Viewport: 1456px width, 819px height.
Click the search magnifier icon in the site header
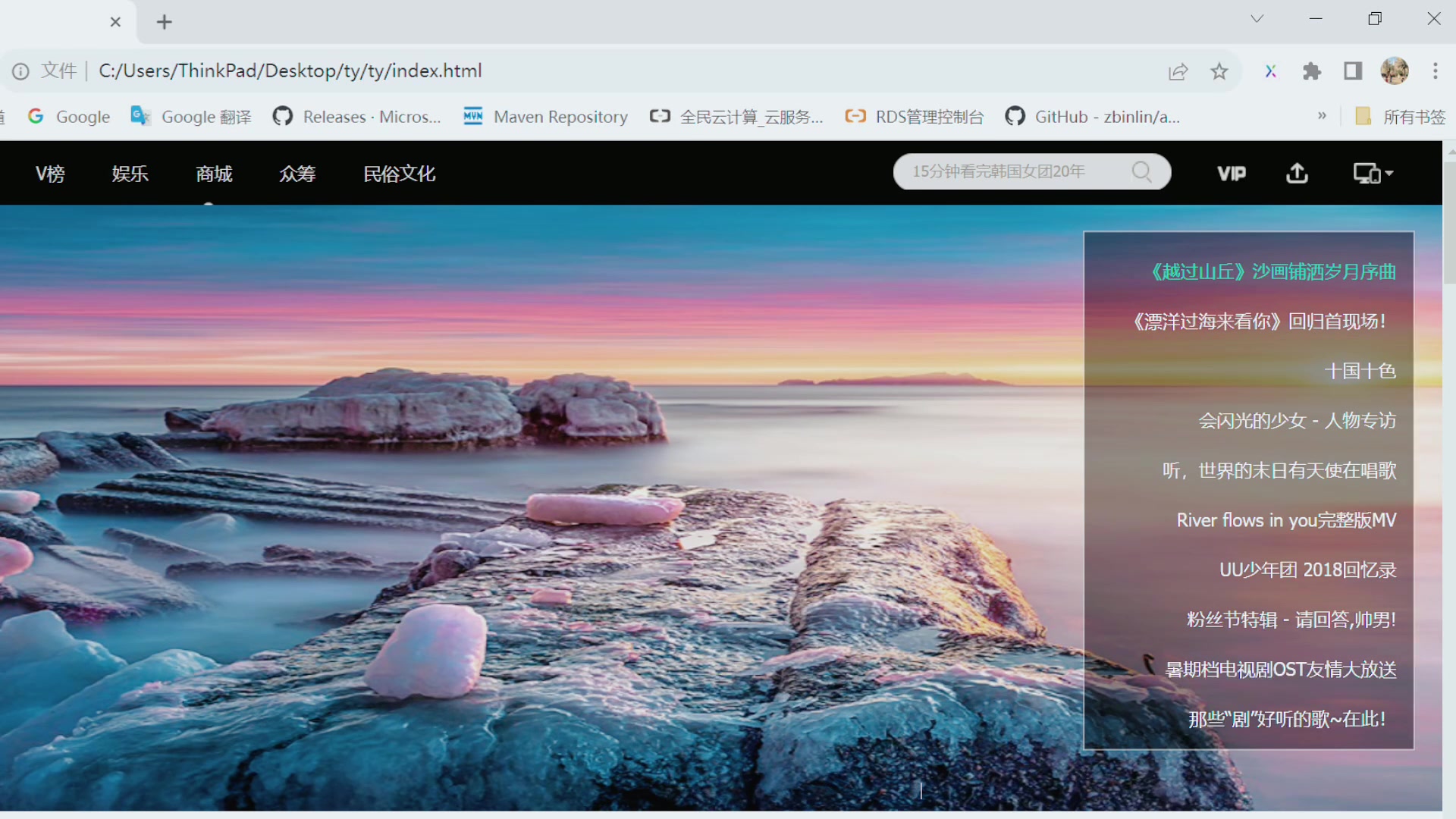[1141, 172]
